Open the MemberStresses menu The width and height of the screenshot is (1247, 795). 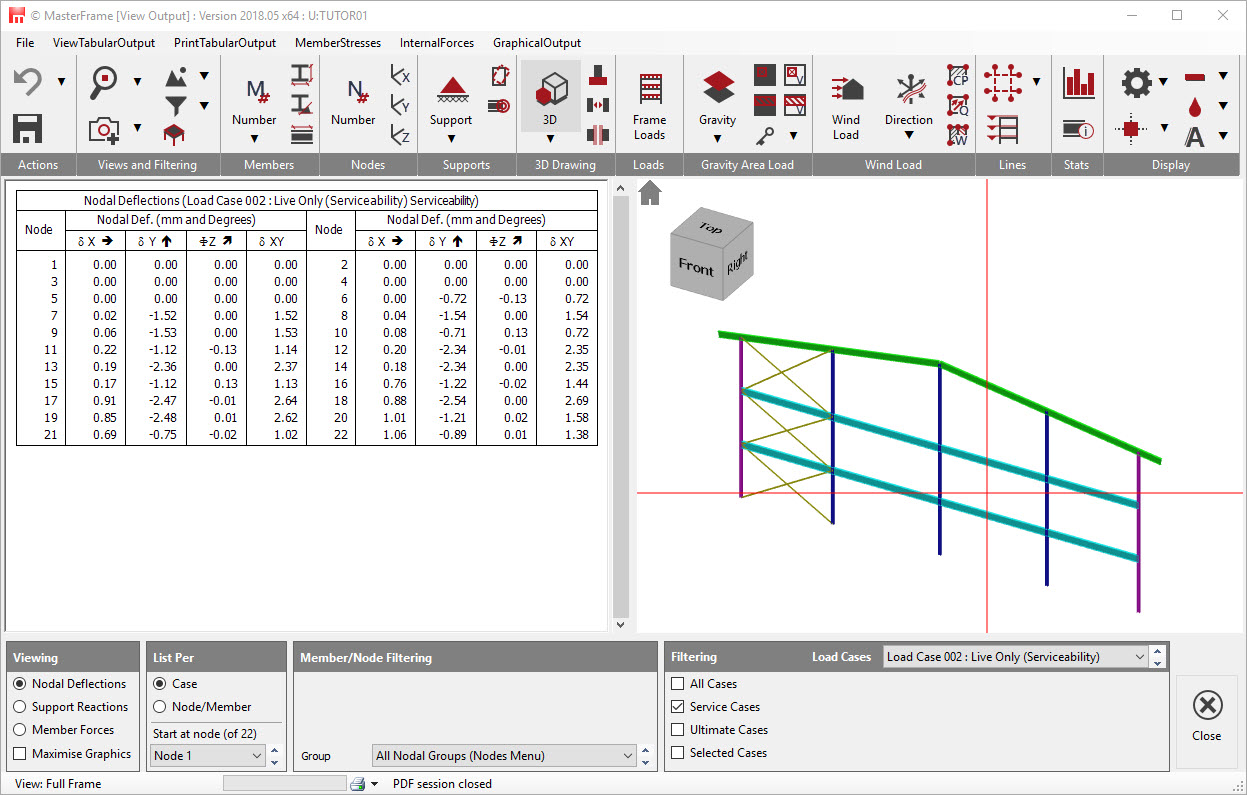(x=337, y=43)
